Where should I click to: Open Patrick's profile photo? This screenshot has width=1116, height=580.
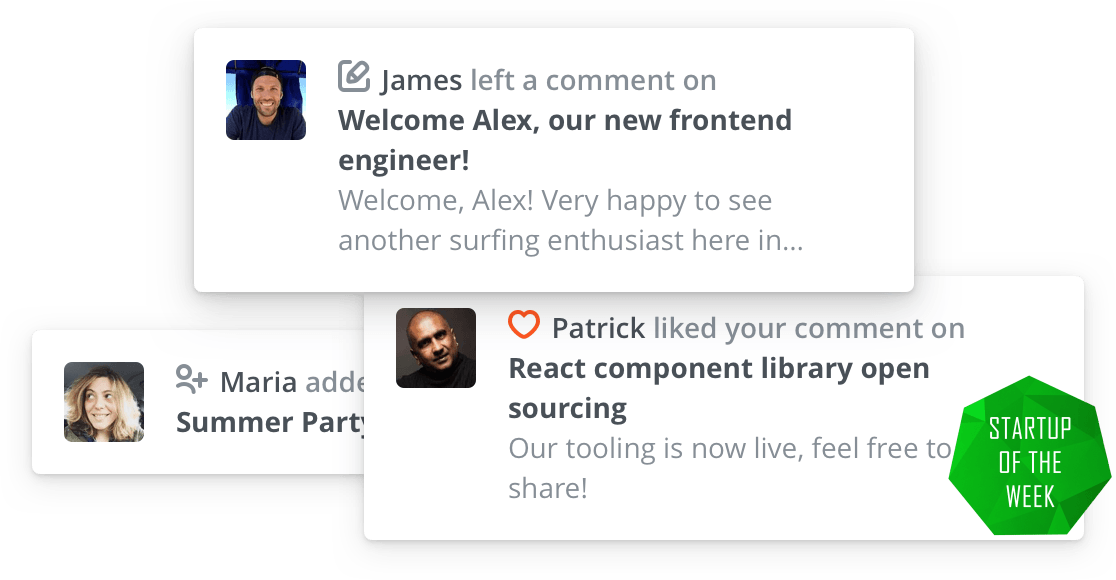click(436, 348)
